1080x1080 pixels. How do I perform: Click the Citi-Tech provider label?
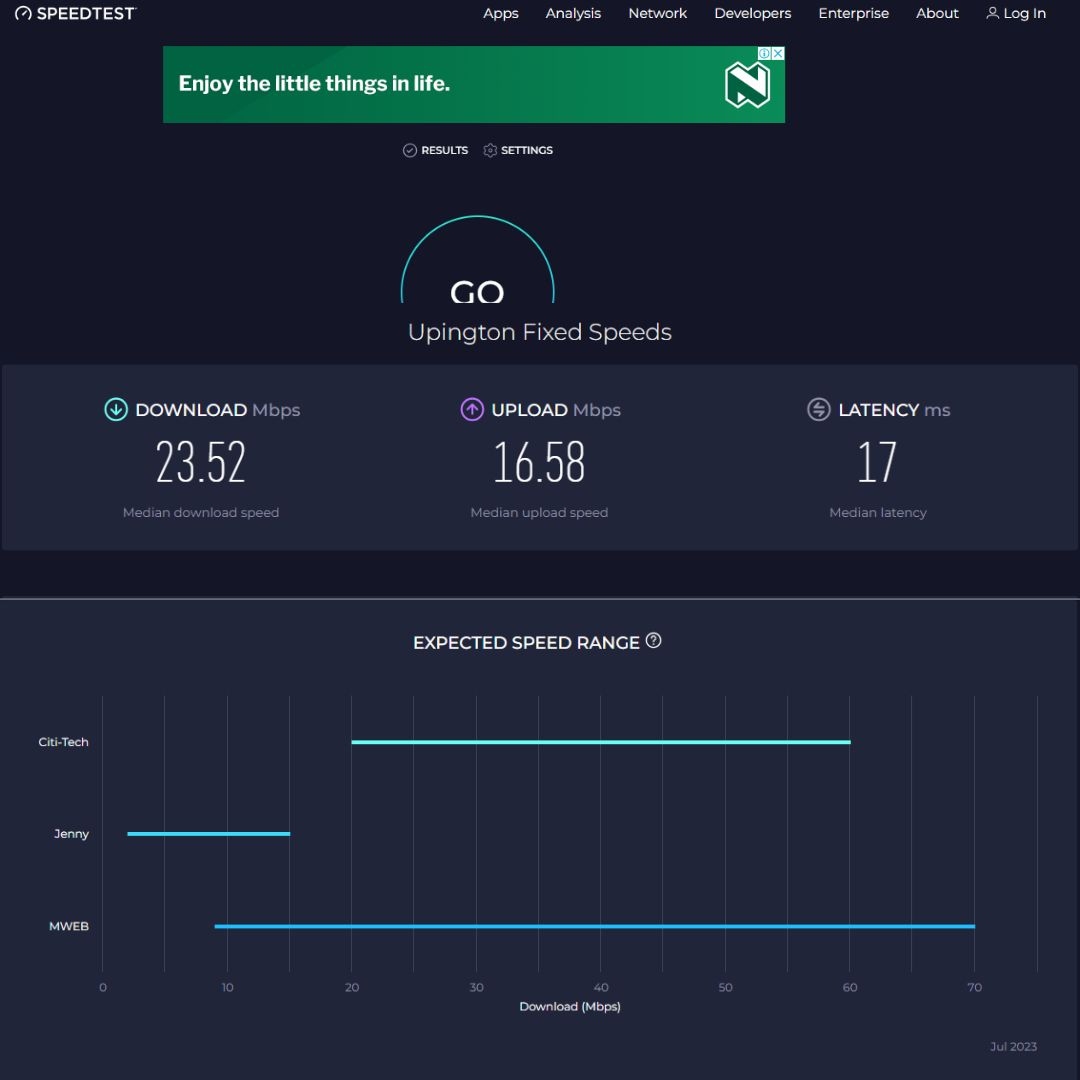click(x=63, y=742)
